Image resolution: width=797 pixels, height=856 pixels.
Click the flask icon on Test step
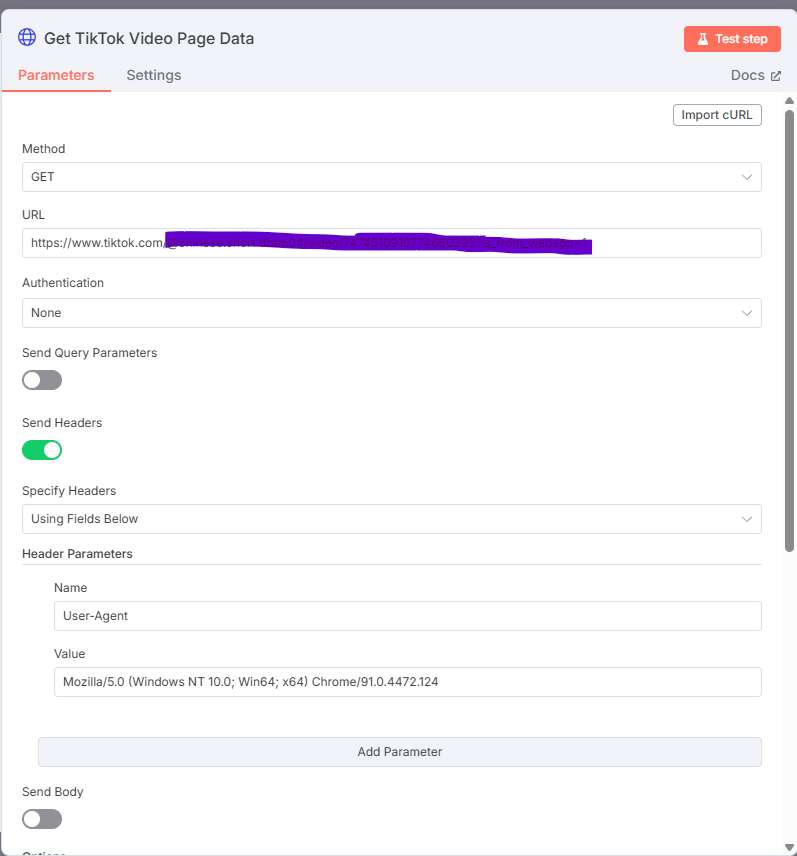[703, 39]
